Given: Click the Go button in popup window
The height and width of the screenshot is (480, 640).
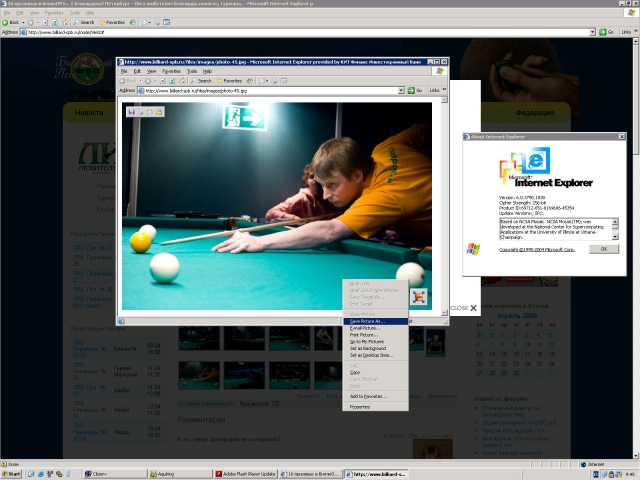Looking at the screenshot, I should pyautogui.click(x=411, y=90).
